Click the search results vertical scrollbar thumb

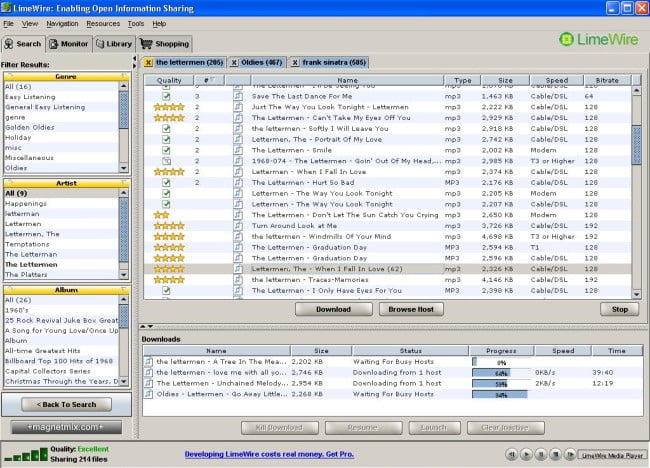tap(637, 145)
